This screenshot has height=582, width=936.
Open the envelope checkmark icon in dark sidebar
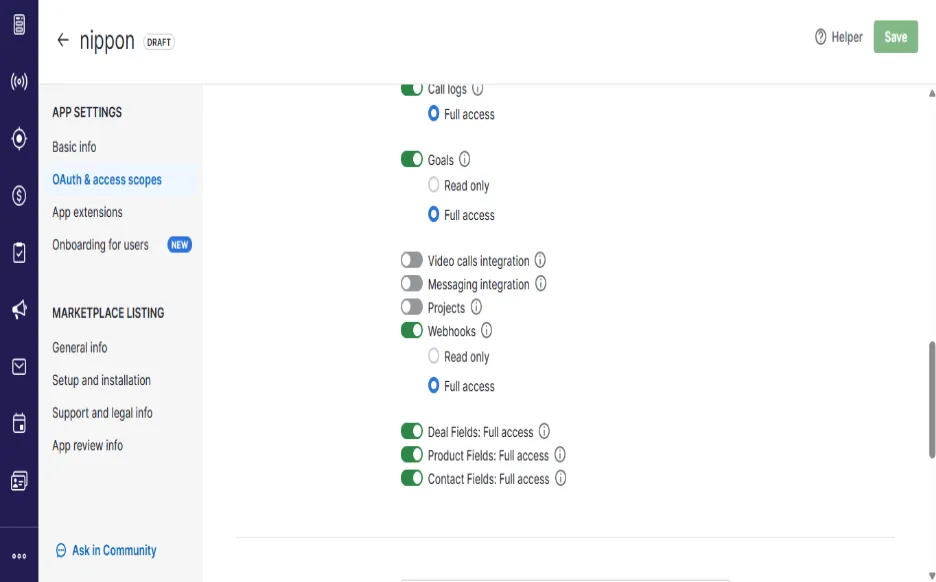tap(19, 367)
